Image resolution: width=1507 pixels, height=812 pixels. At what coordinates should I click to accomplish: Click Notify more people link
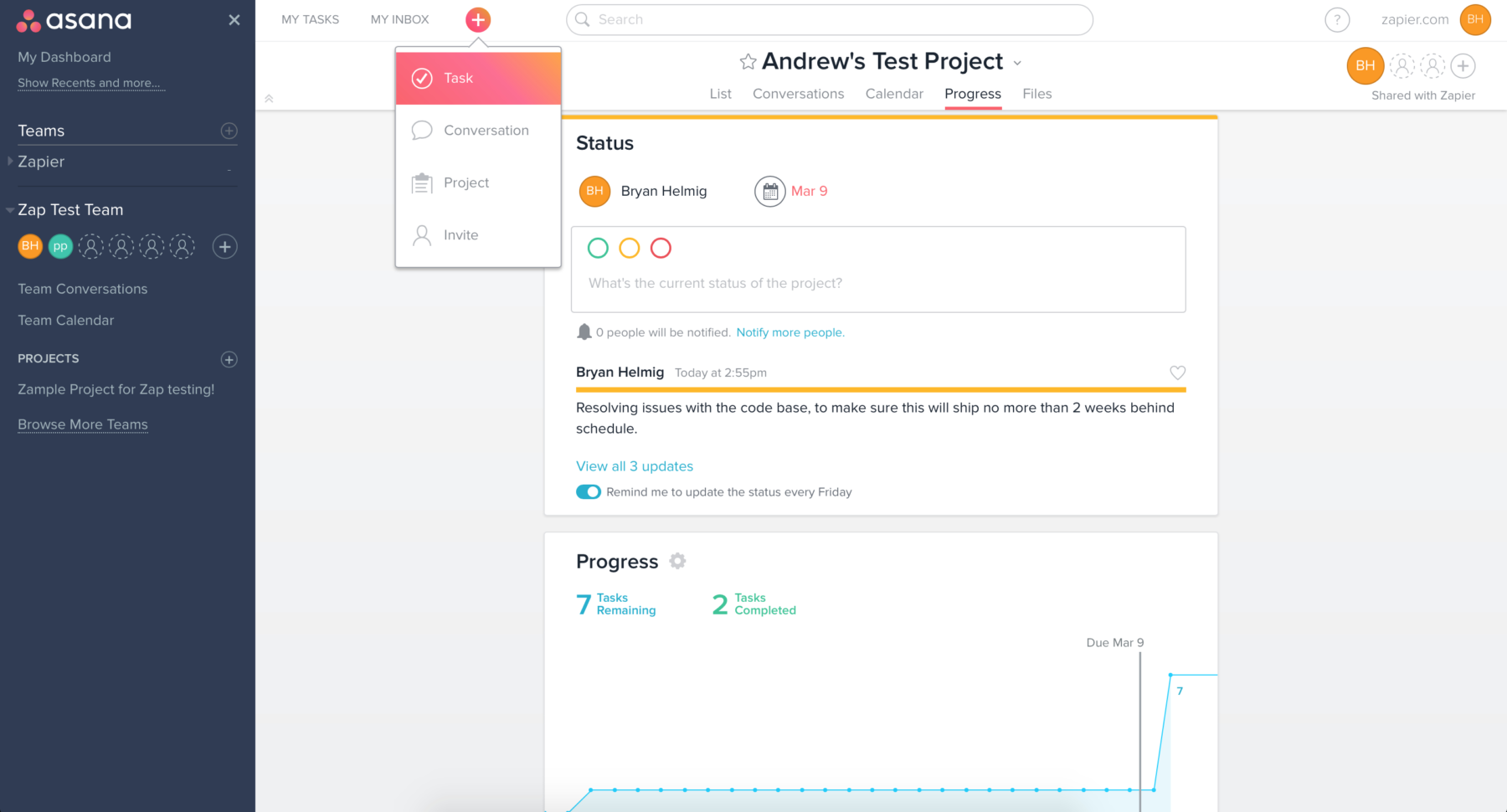(x=790, y=332)
